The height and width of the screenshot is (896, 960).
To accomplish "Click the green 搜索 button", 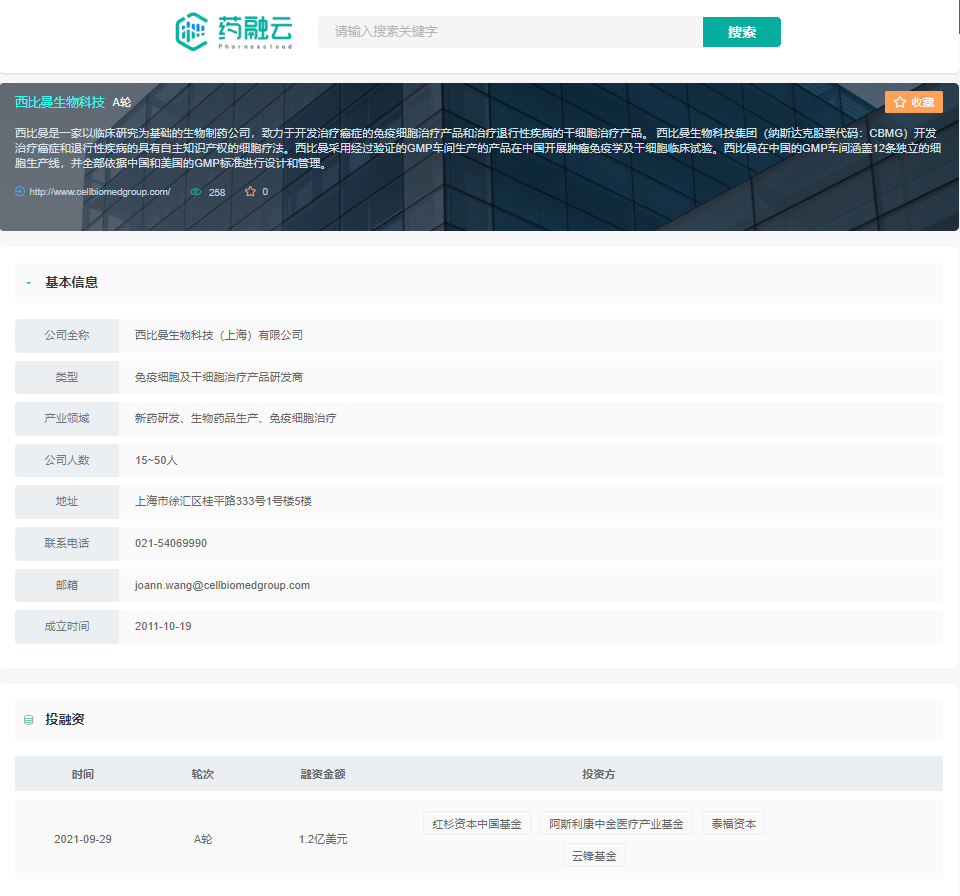I will point(741,32).
